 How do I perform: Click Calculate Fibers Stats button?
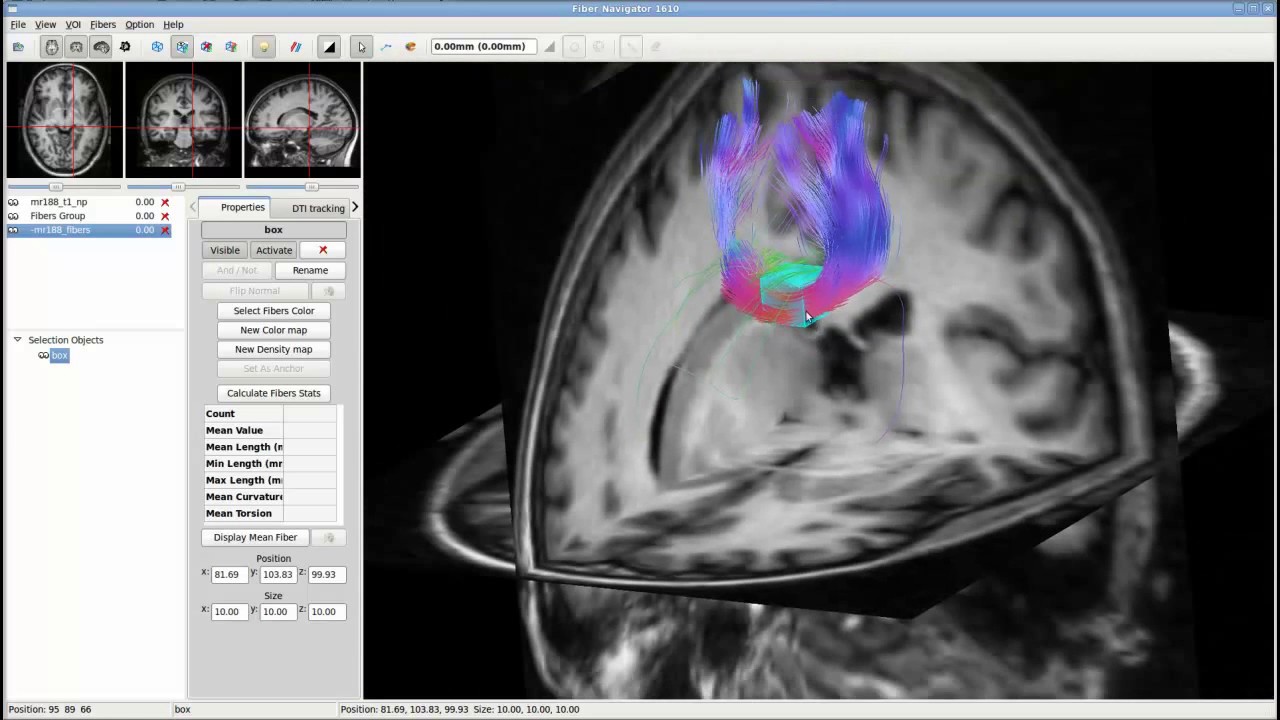point(274,393)
